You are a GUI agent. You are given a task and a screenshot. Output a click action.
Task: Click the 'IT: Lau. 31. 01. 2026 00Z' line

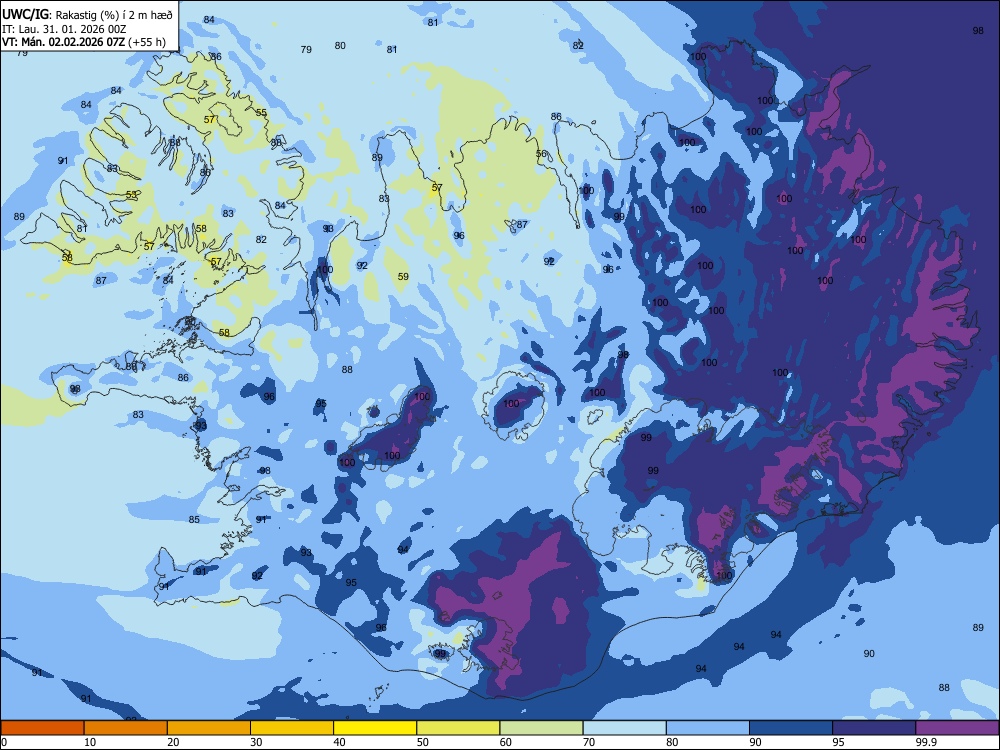coord(64,29)
